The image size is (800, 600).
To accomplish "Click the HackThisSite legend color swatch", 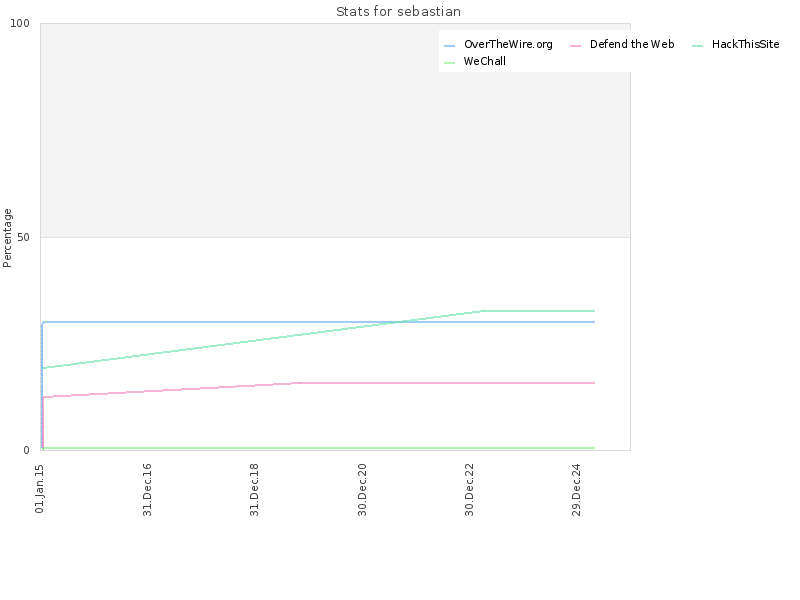I will 697,46.
